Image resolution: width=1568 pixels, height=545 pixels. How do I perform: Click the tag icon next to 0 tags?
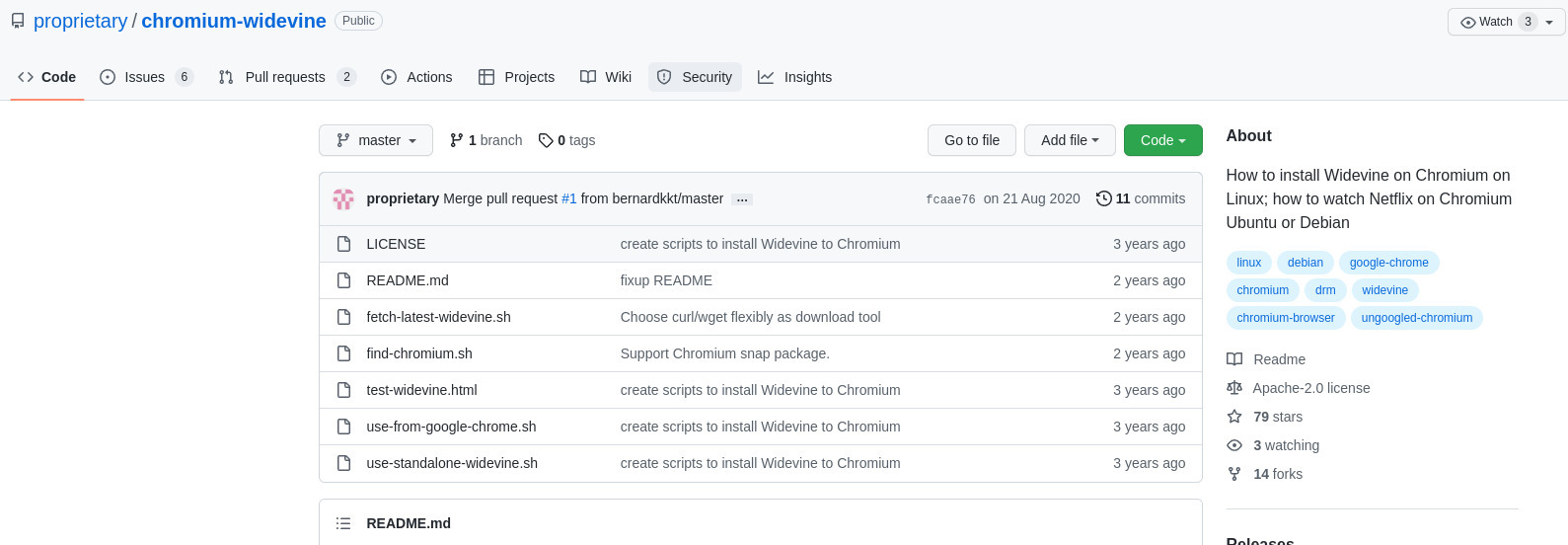pyautogui.click(x=546, y=140)
